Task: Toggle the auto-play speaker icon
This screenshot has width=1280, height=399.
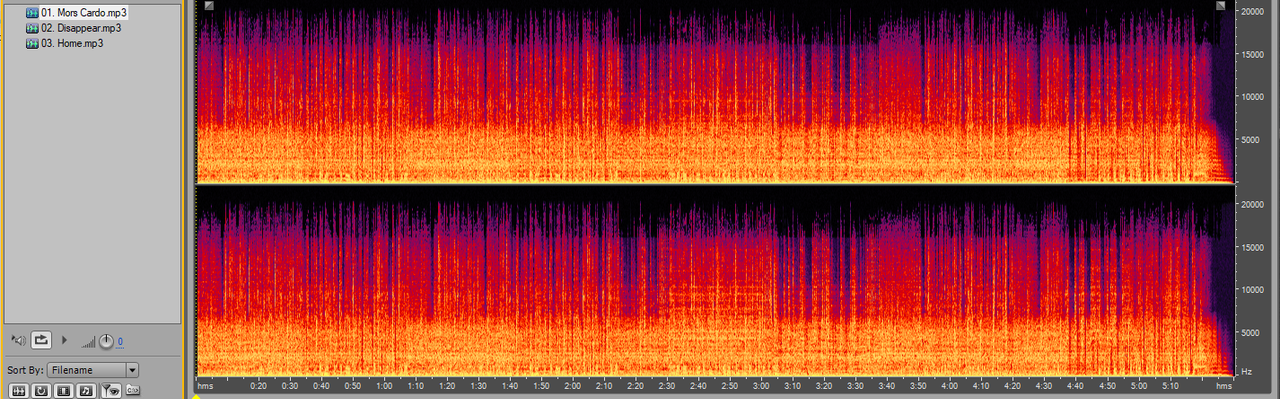Action: pyautogui.click(x=19, y=340)
